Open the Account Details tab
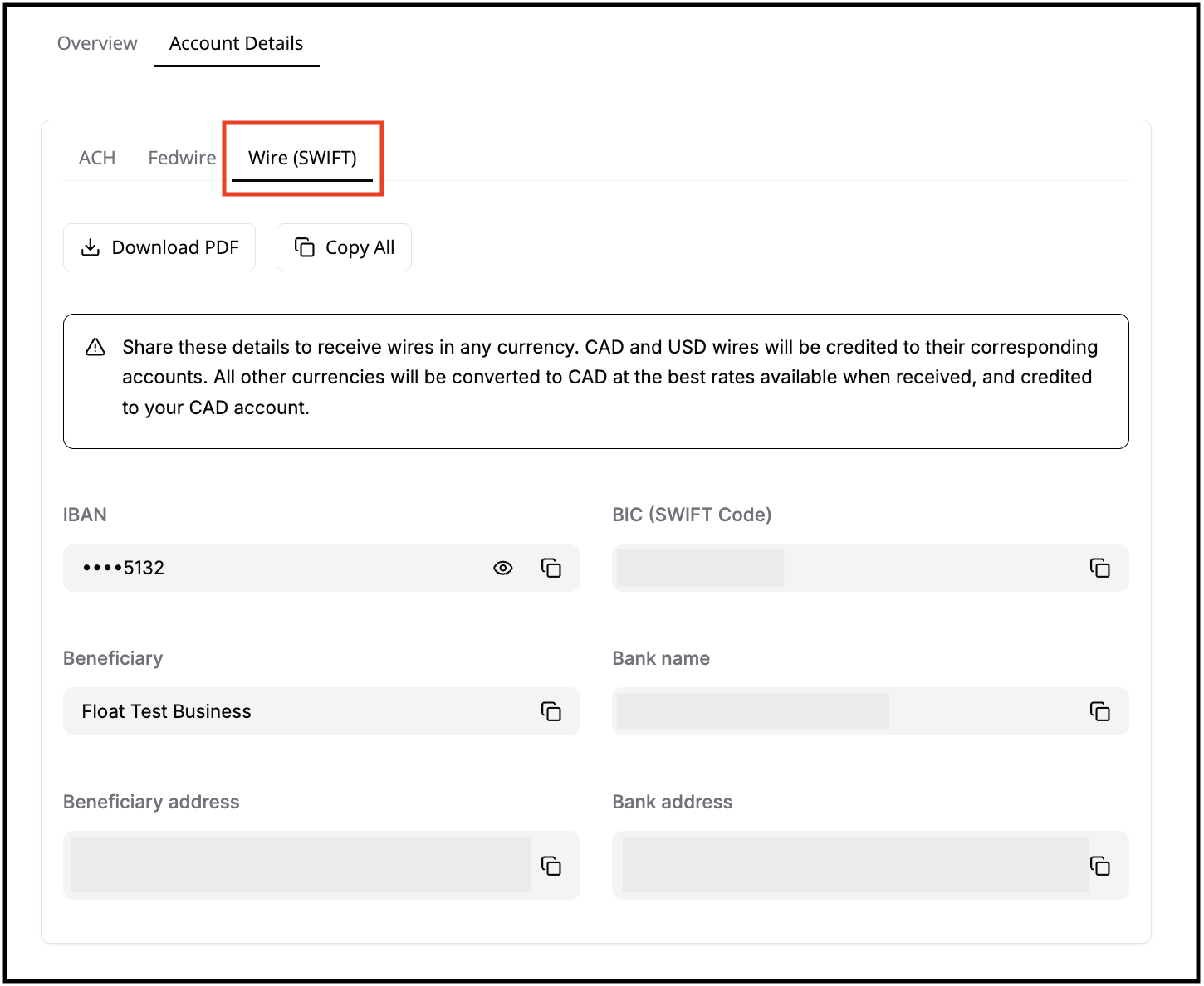1204x986 pixels. click(x=236, y=43)
